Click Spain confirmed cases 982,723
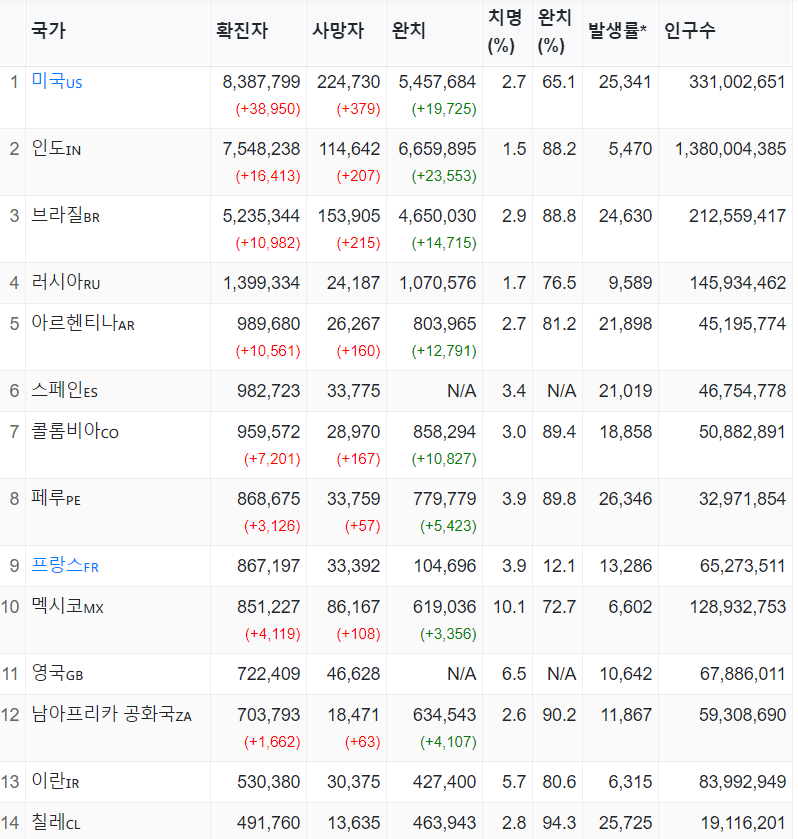Screen dimensions: 798x839 point(269,391)
